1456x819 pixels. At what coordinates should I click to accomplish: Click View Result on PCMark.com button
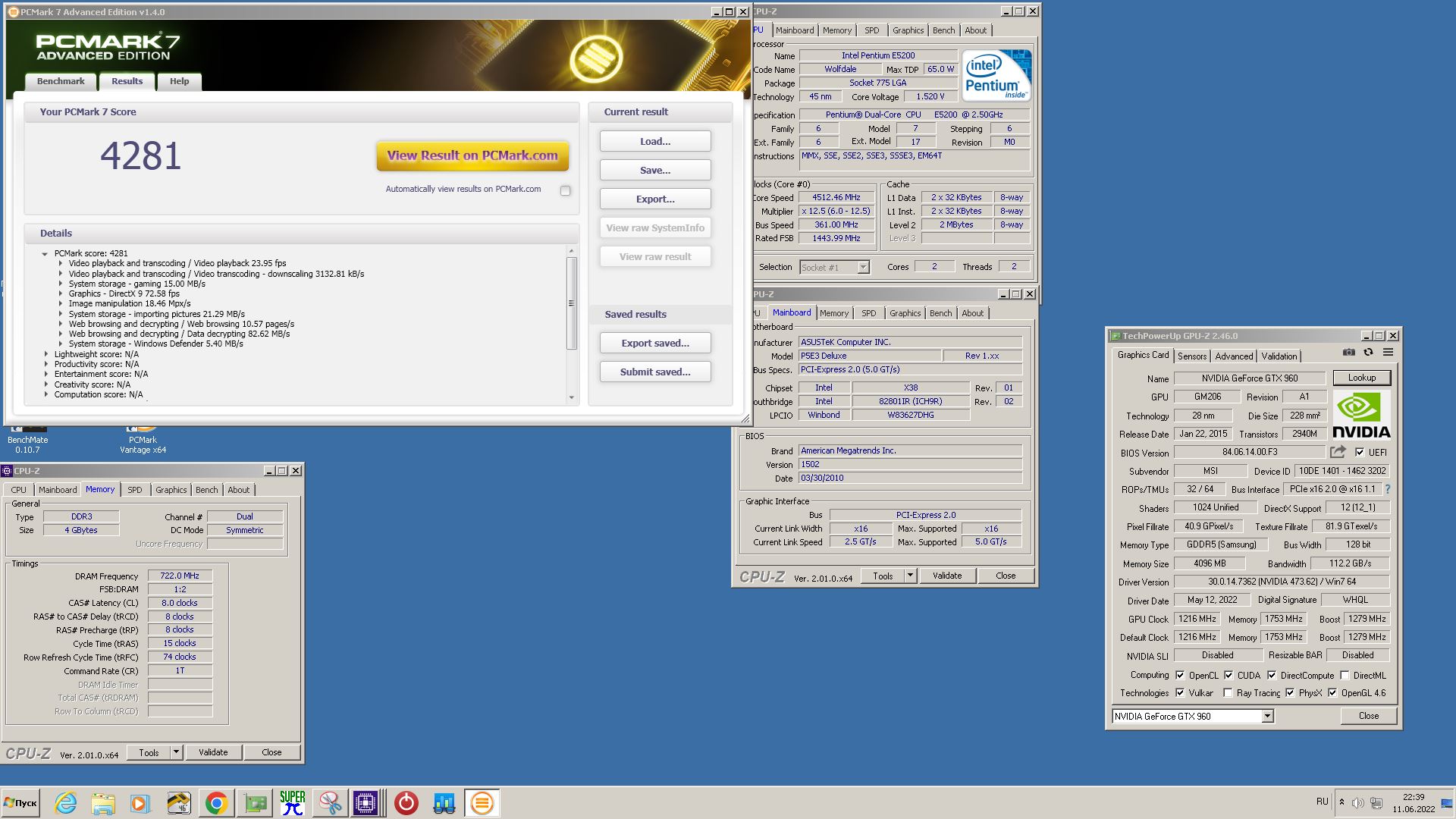pyautogui.click(x=472, y=155)
